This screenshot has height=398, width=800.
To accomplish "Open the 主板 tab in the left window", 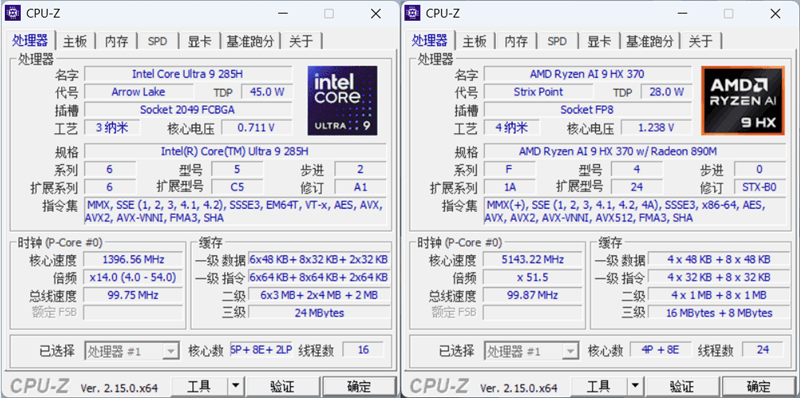I will [75, 41].
